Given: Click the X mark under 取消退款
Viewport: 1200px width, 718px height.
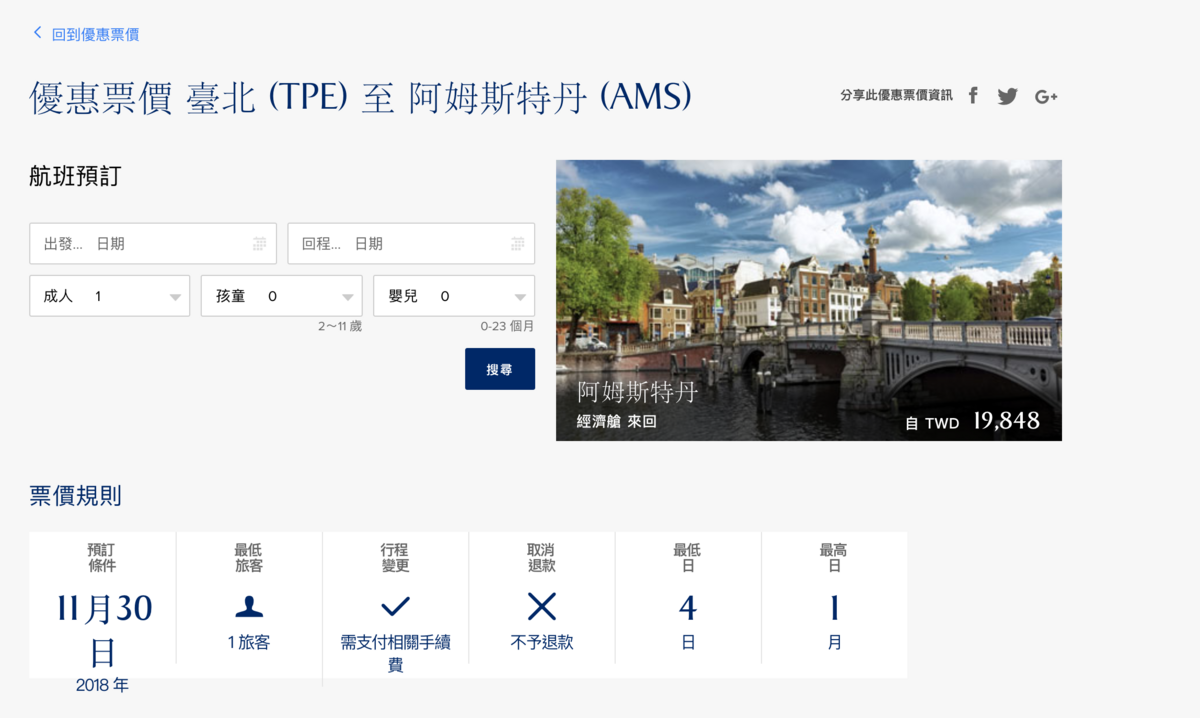Looking at the screenshot, I should 542,606.
